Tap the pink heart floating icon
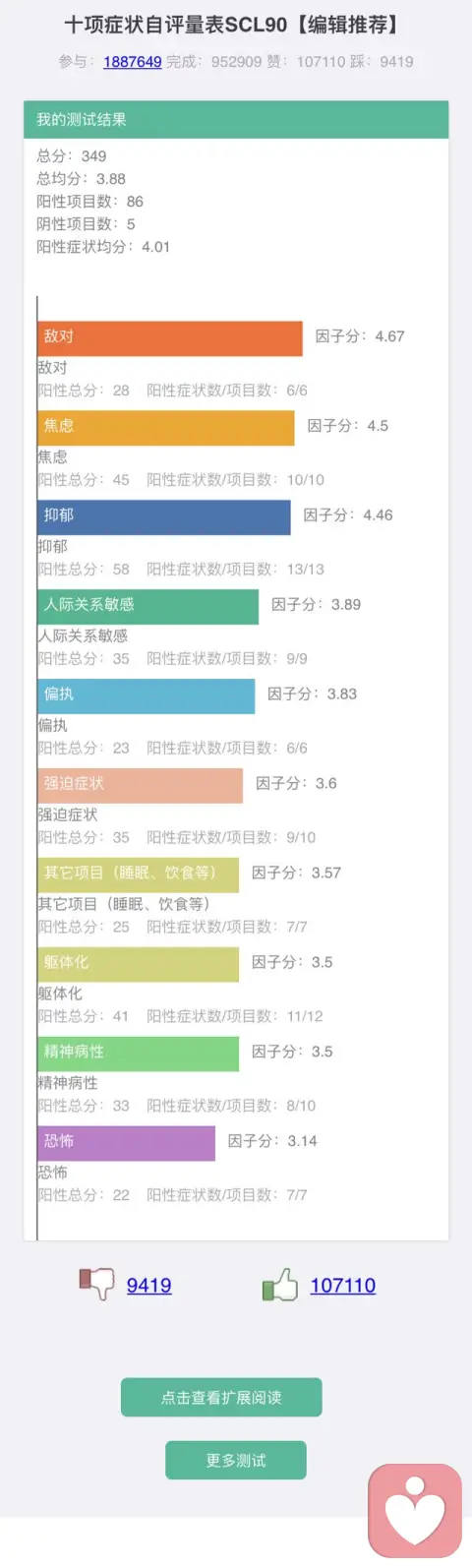The image size is (472, 1568). click(415, 1511)
